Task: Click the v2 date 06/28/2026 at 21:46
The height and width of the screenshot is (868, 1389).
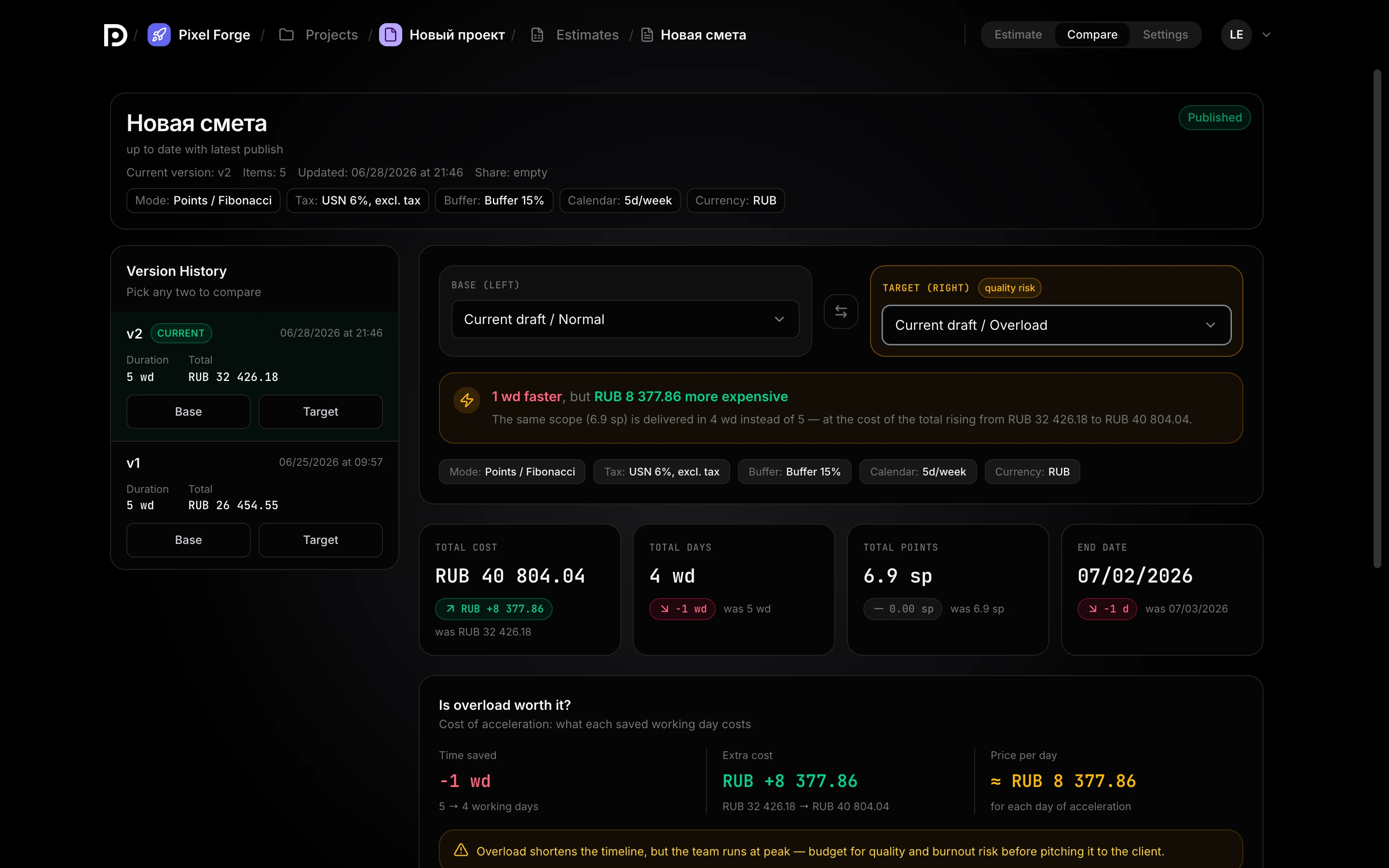Action: point(331,333)
